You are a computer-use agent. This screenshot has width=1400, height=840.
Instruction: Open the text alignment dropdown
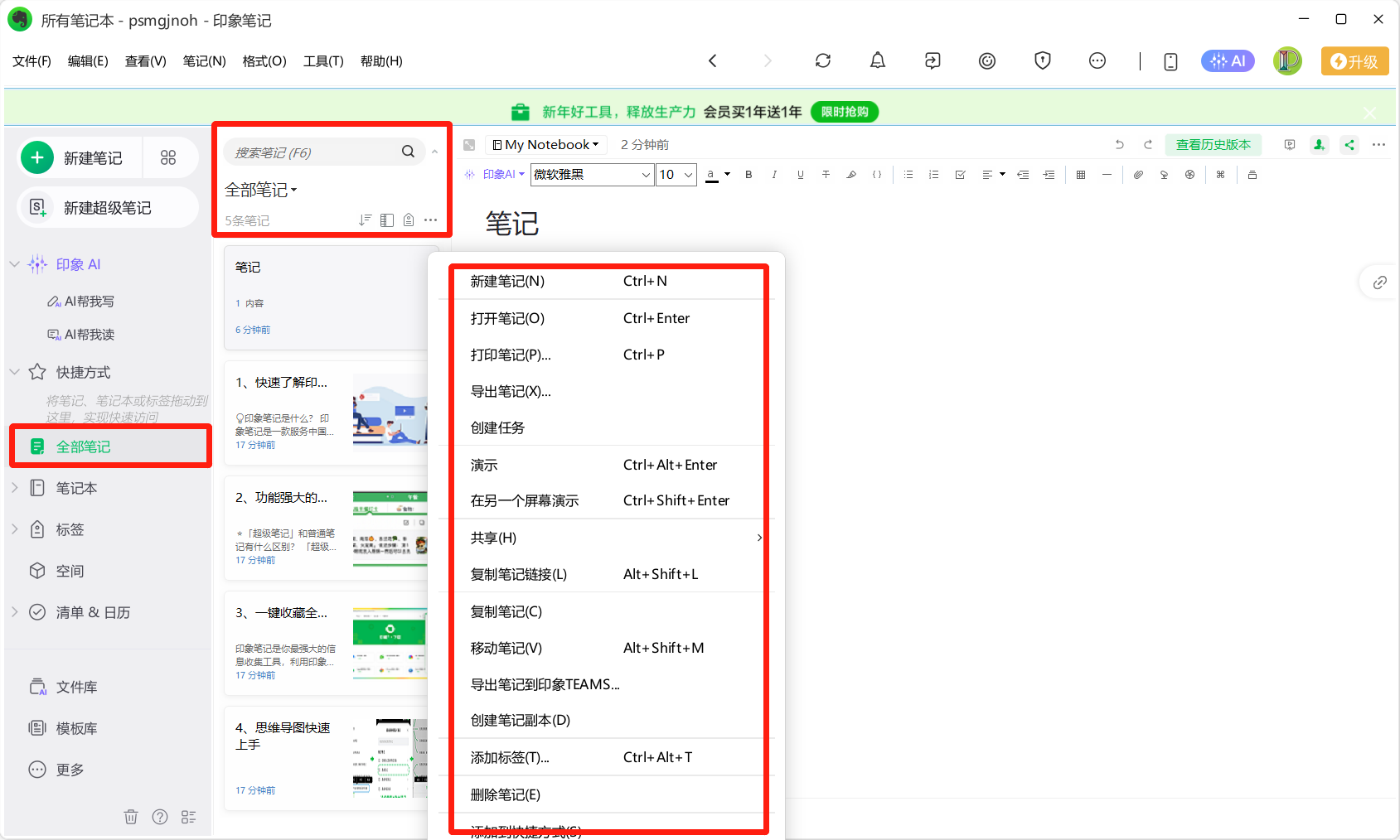(993, 175)
